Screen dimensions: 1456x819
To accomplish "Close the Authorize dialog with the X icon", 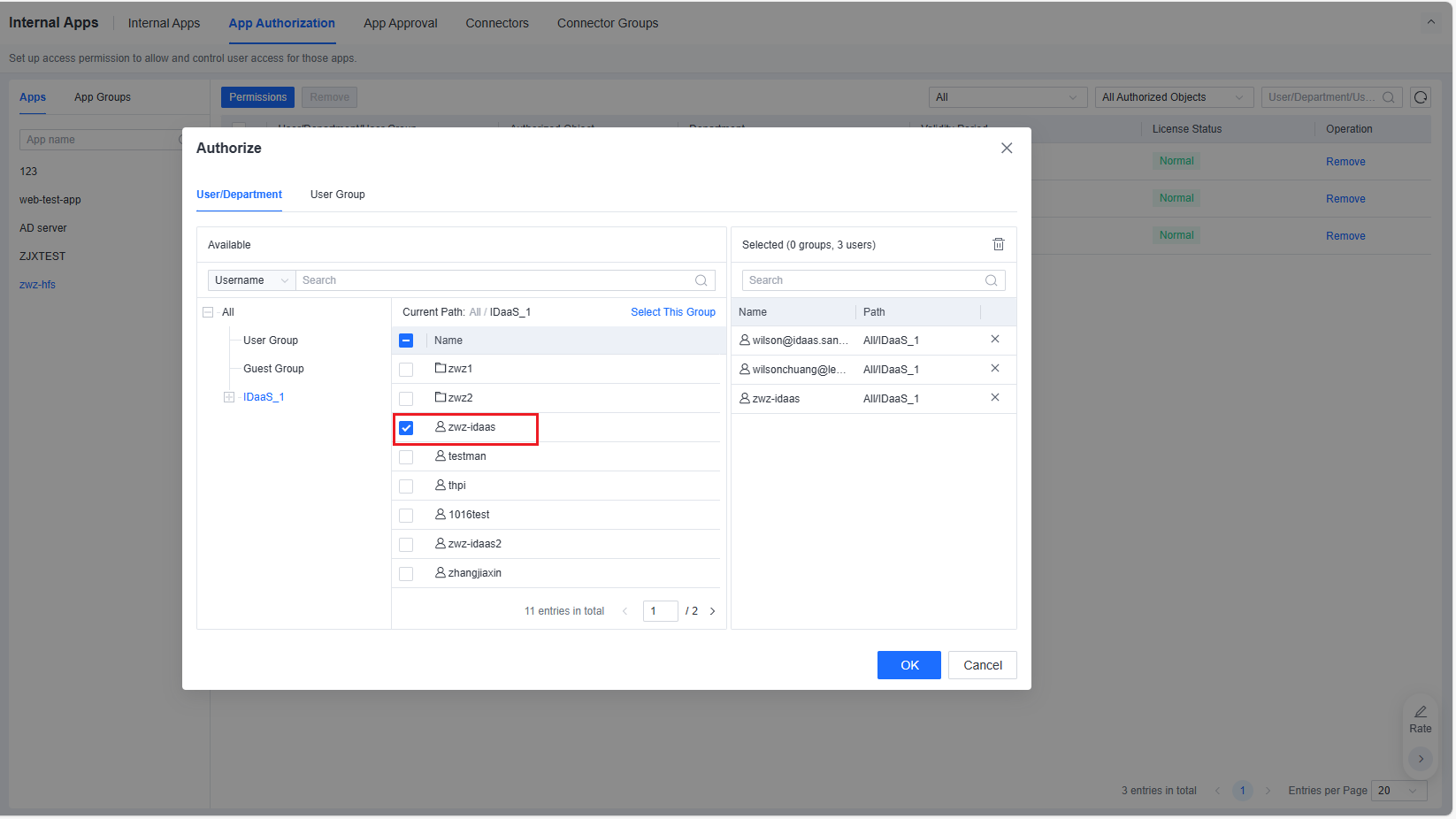I will coord(1007,149).
